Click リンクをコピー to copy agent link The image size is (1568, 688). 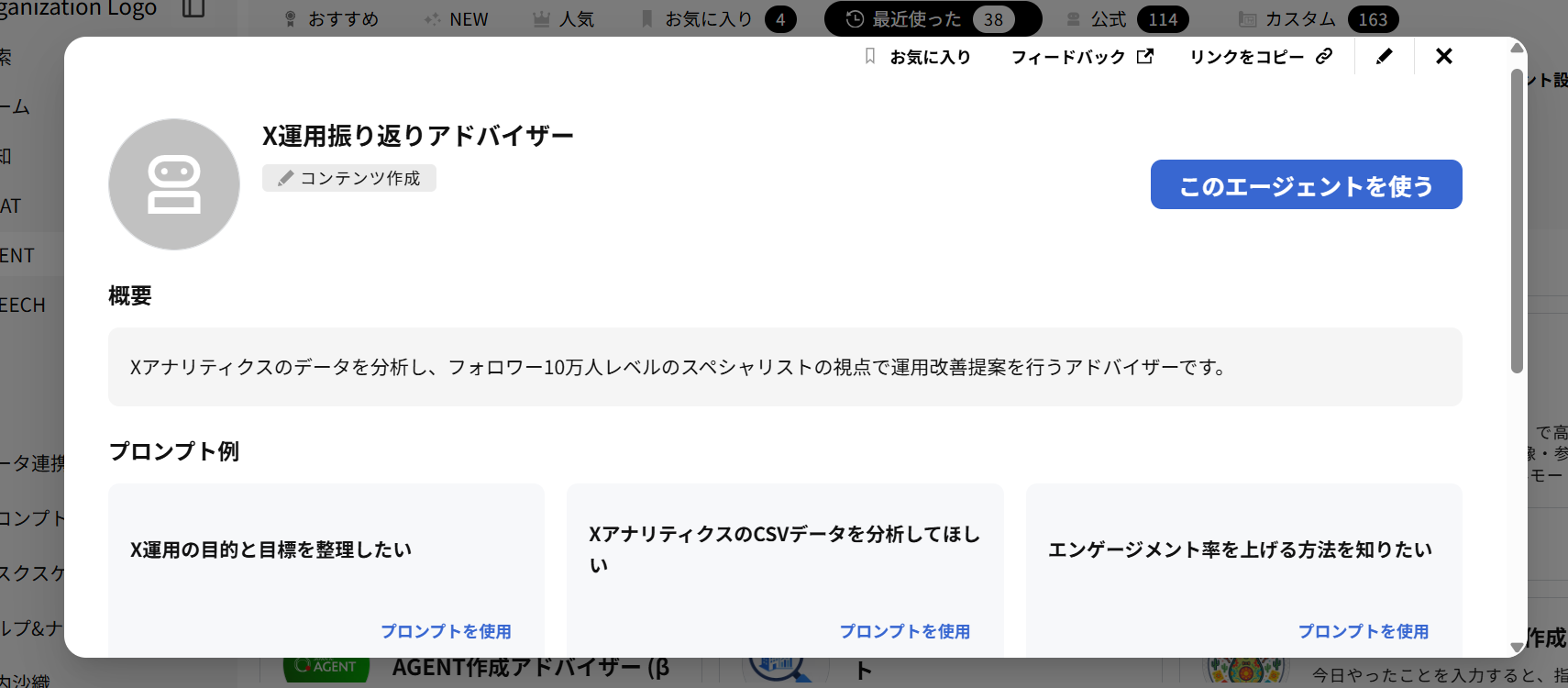tap(1261, 57)
